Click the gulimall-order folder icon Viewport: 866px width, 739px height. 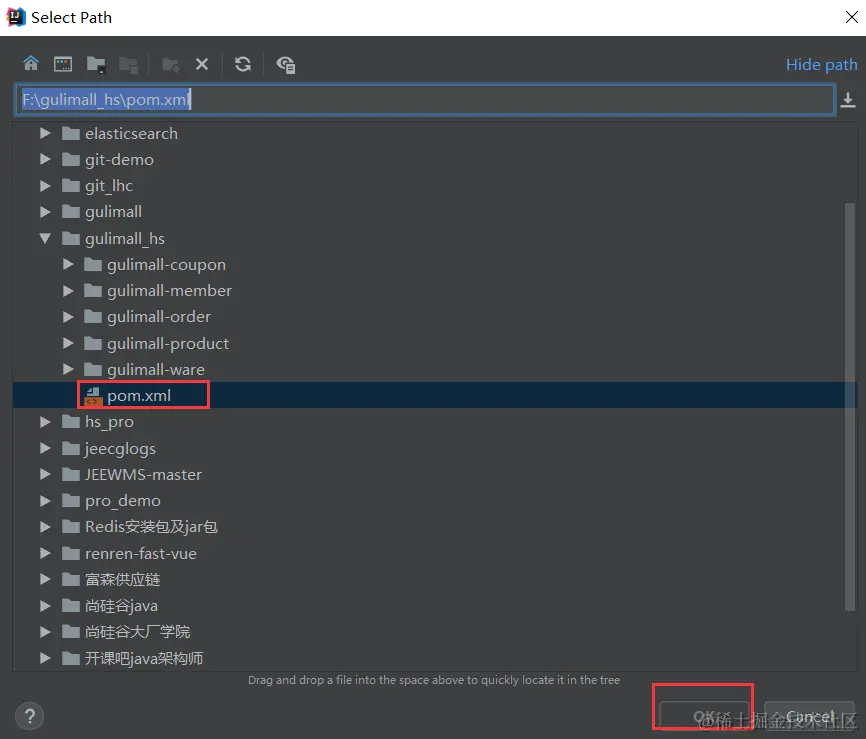(93, 316)
